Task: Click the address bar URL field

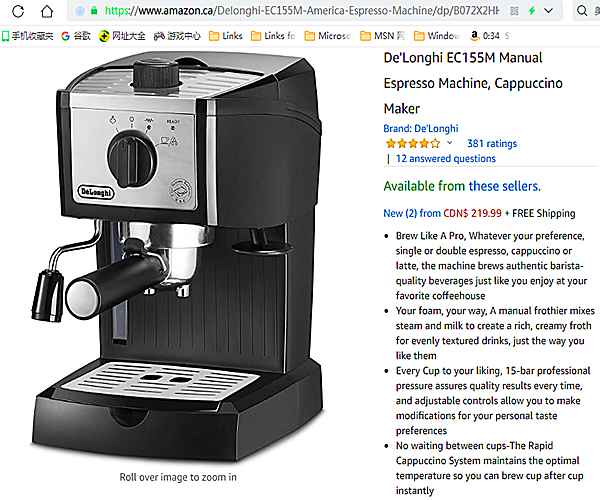Action: pyautogui.click(x=302, y=11)
